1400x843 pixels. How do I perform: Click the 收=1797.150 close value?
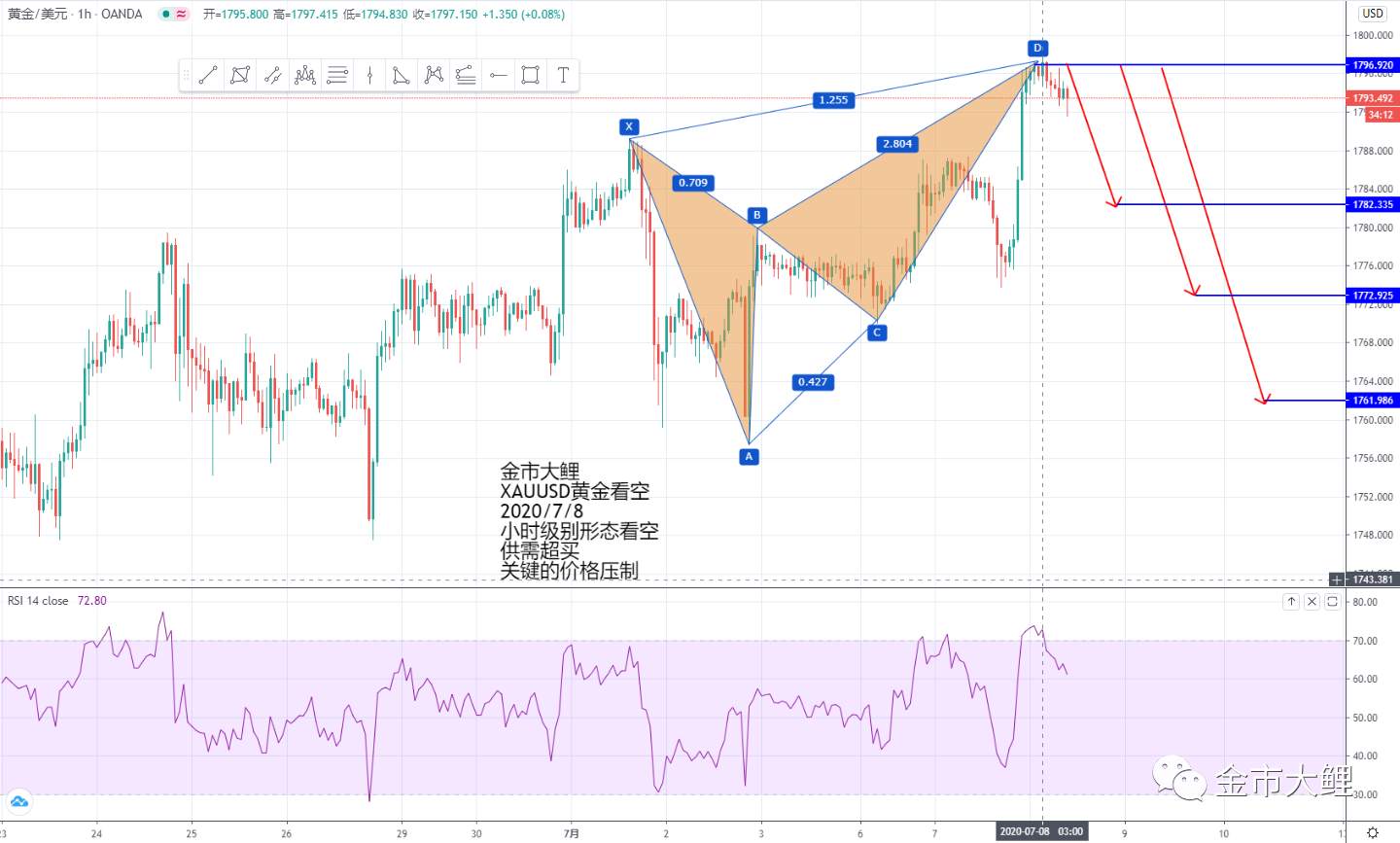click(x=445, y=15)
